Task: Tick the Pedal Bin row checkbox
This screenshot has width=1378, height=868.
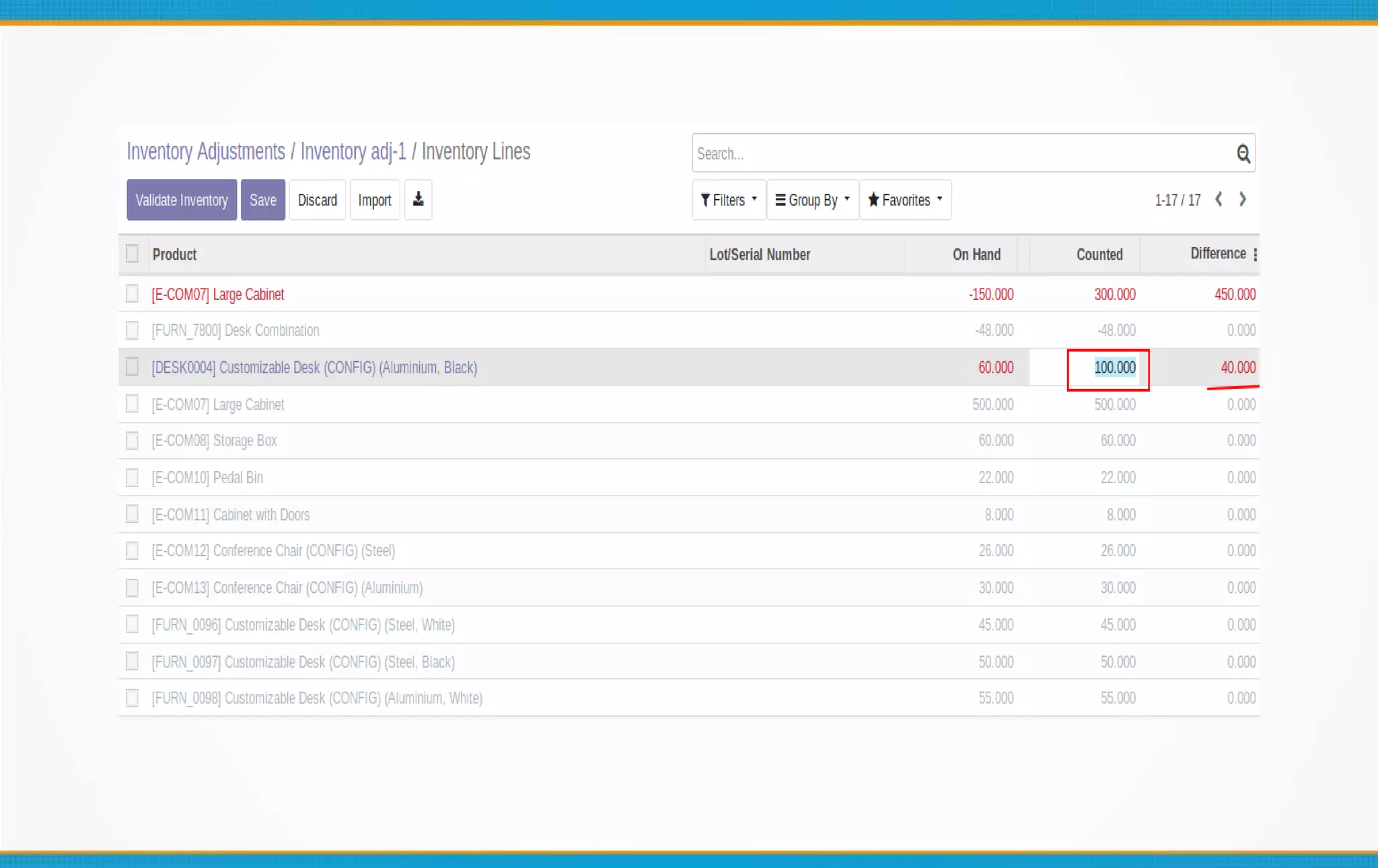Action: coord(132,478)
